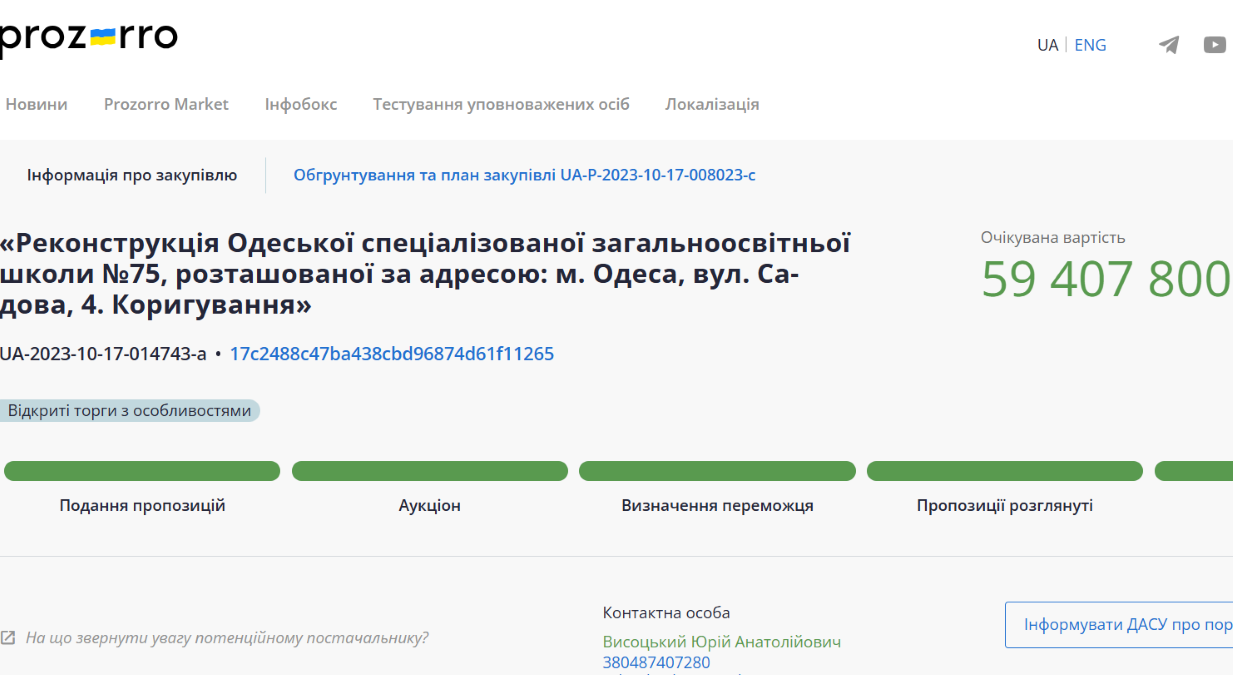This screenshot has height=675, width=1233.
Task: Open the Новини menu item
Action: click(x=37, y=104)
